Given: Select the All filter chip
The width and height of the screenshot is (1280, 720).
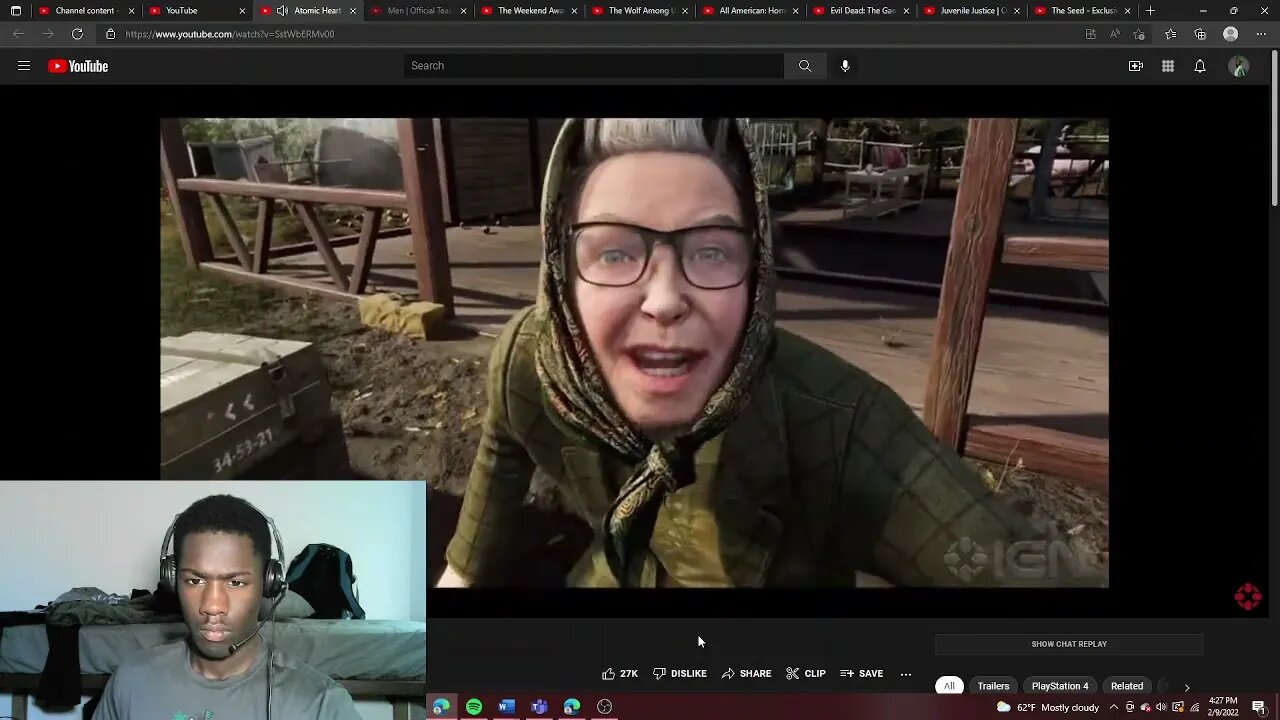Looking at the screenshot, I should point(949,686).
